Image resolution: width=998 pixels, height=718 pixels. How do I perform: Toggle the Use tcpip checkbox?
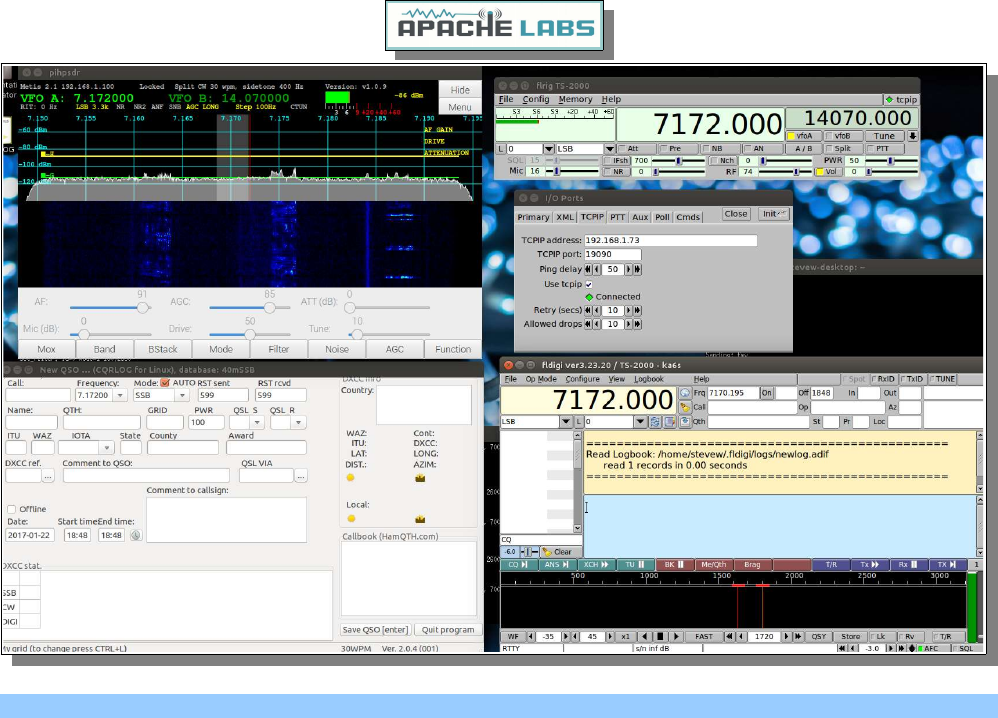589,284
